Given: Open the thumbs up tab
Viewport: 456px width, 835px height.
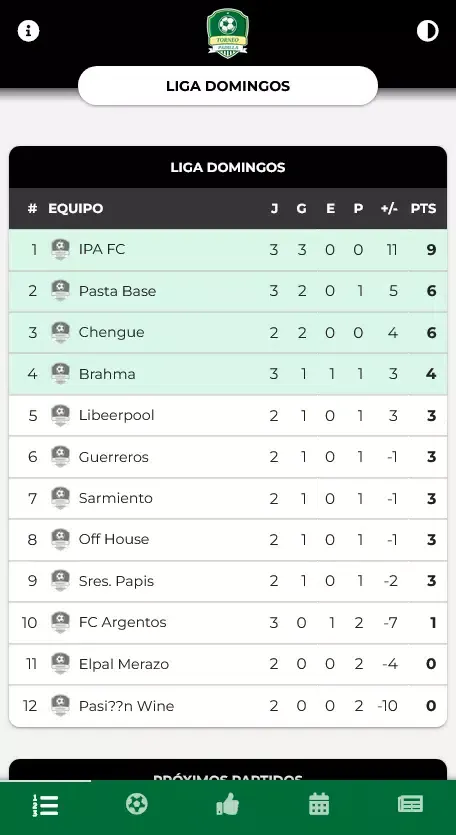Looking at the screenshot, I should tap(227, 804).
